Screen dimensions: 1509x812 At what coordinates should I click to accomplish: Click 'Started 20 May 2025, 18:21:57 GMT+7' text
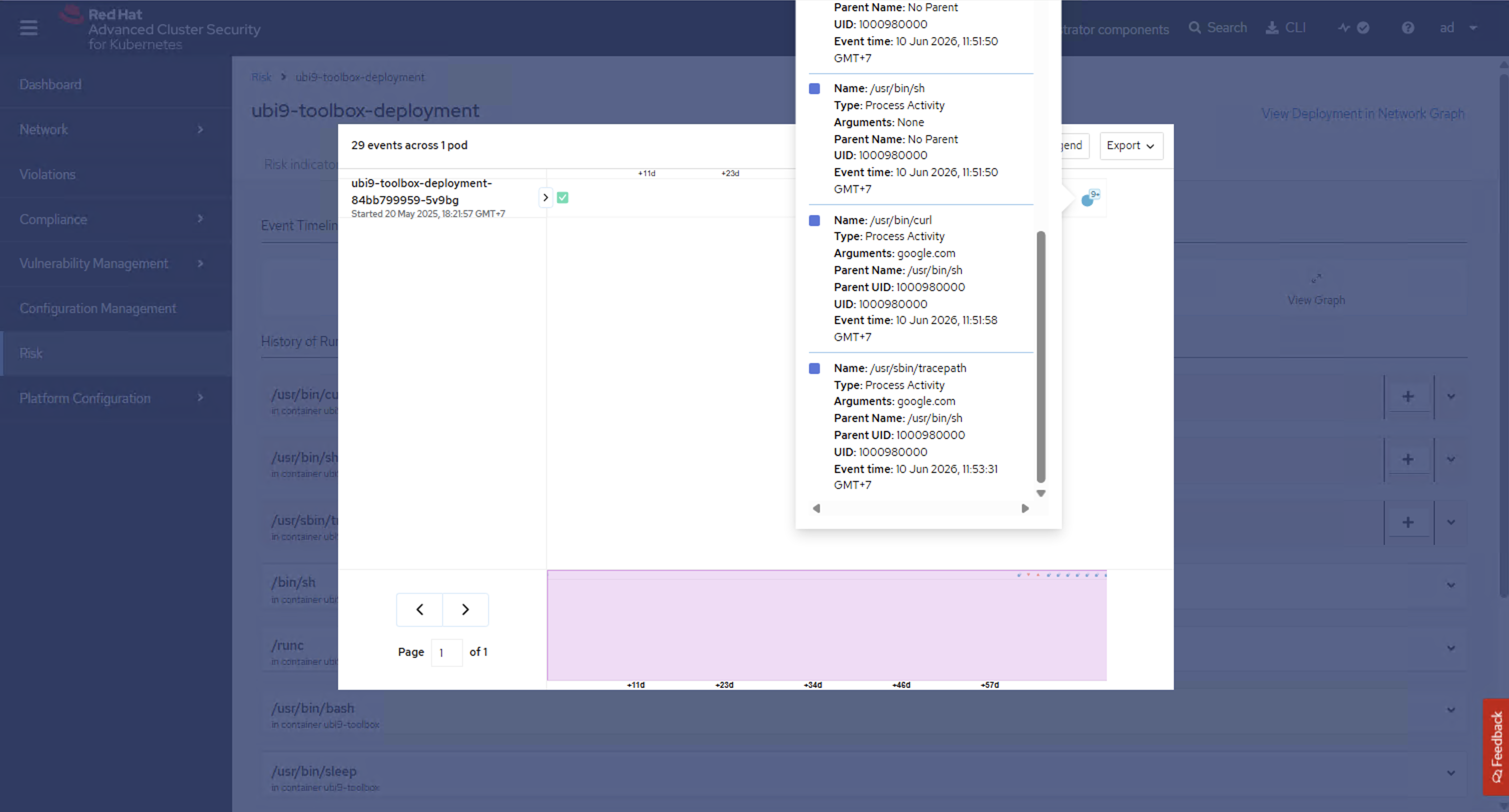point(427,214)
